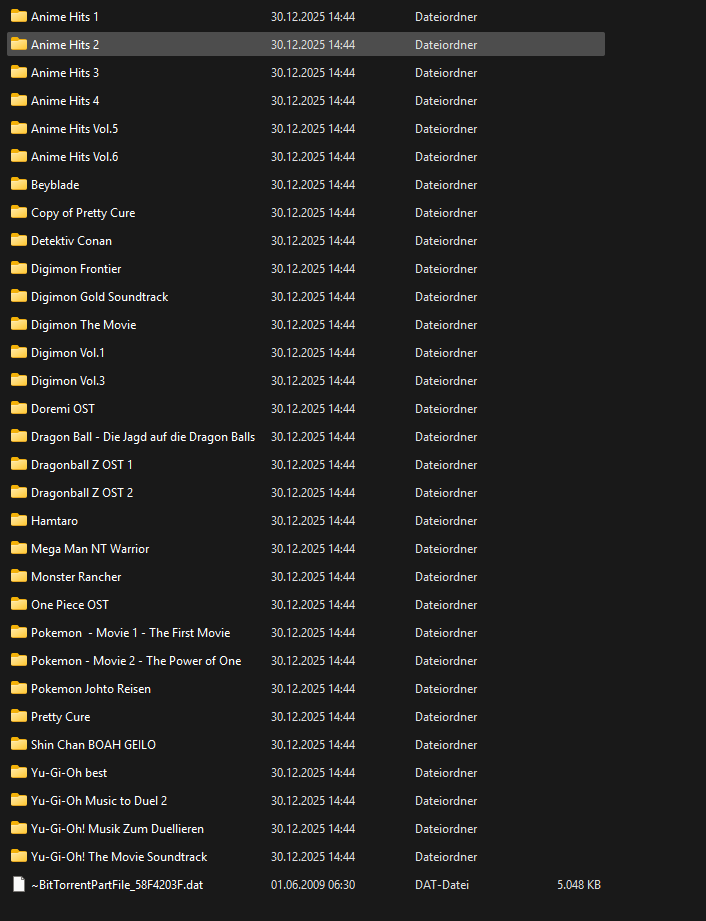Click the Pokemon Johto Reisen folder icon

click(x=19, y=688)
